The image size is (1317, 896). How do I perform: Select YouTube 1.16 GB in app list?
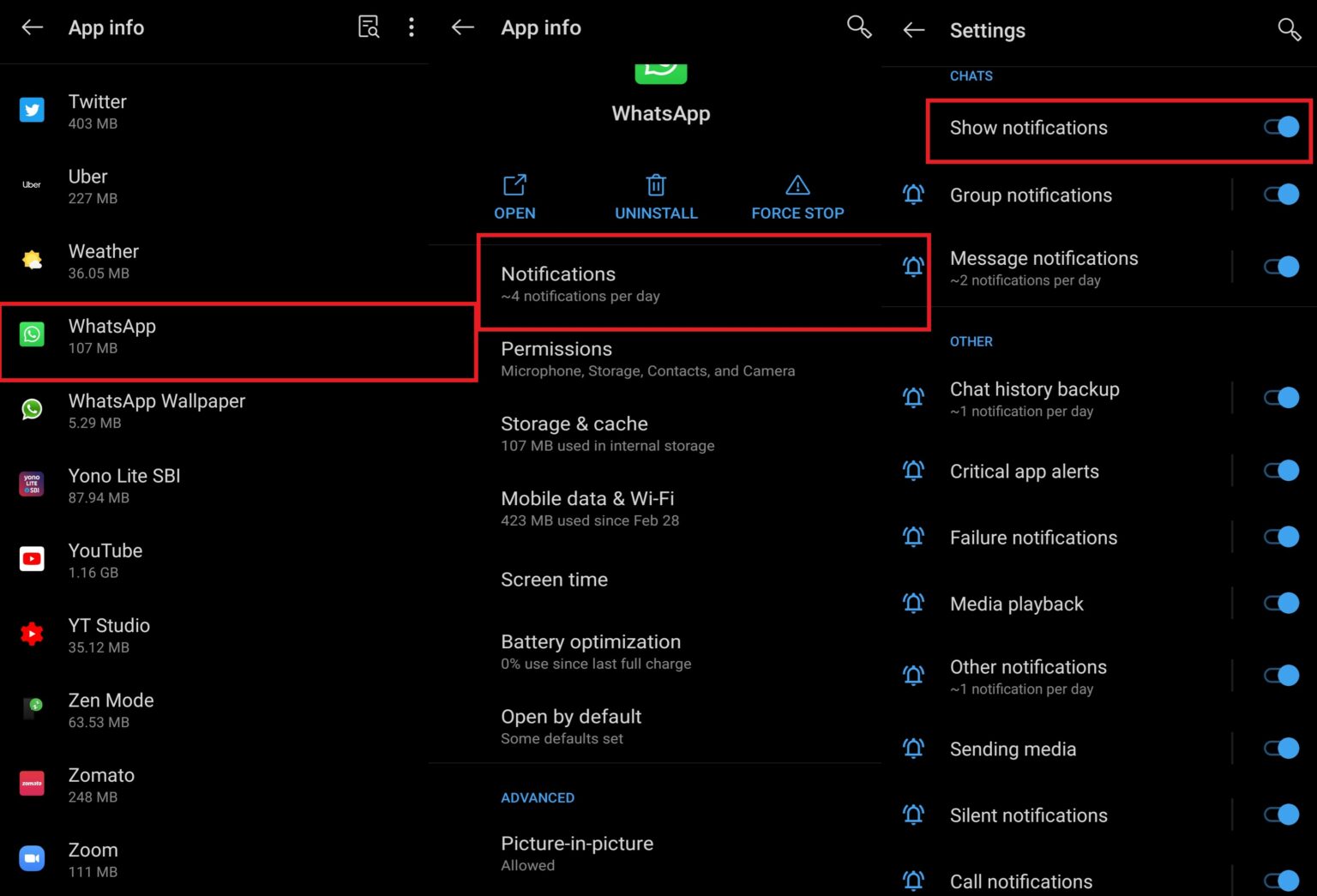click(214, 560)
